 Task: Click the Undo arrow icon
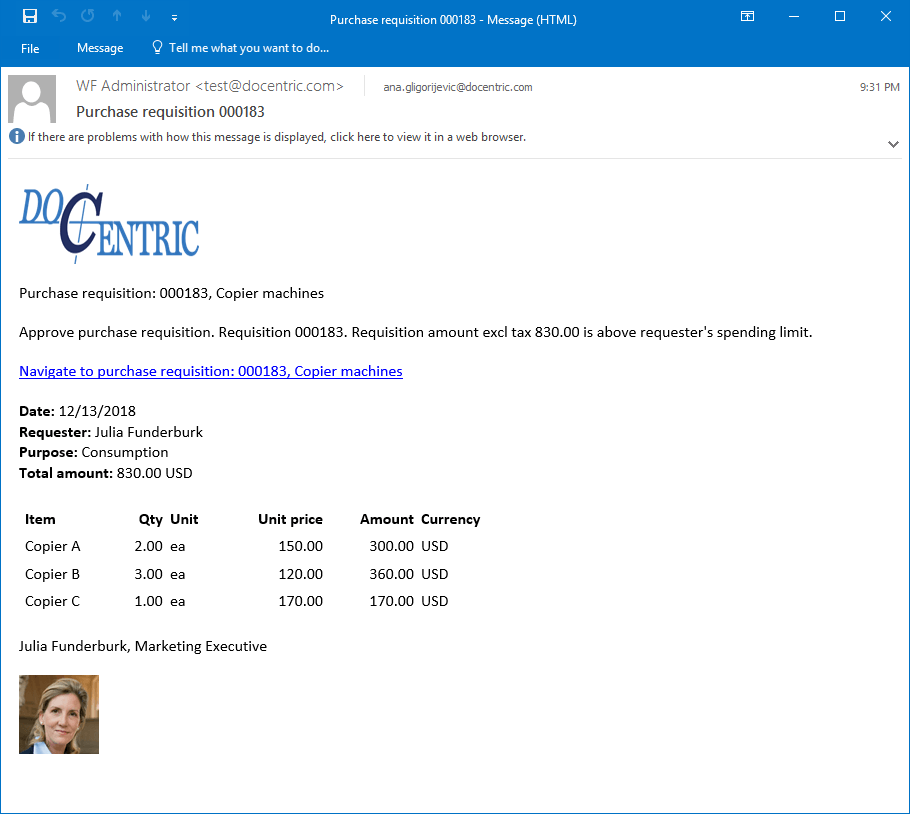pyautogui.click(x=59, y=16)
